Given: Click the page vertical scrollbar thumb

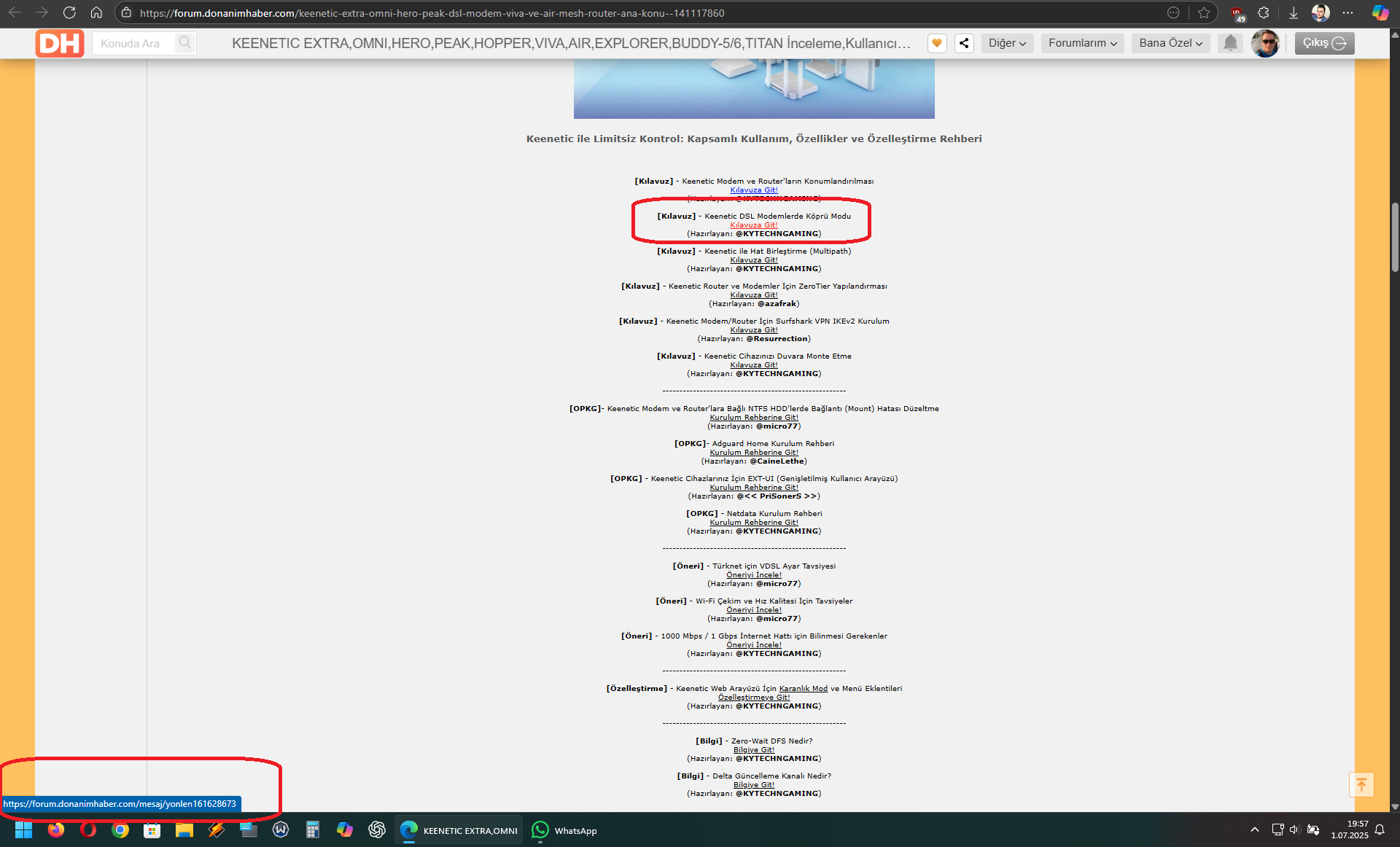Looking at the screenshot, I should (x=1394, y=237).
